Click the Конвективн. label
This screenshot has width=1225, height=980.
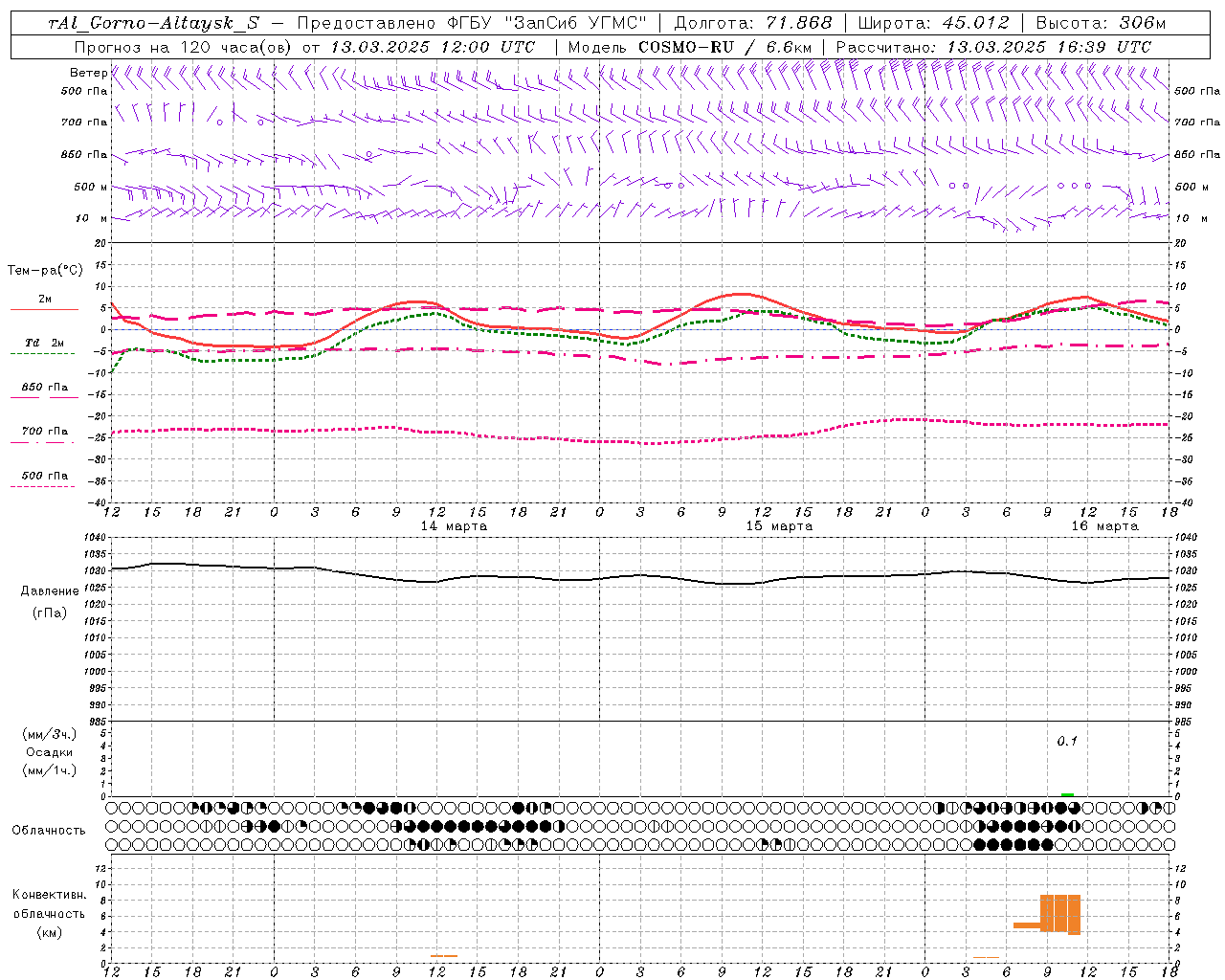coord(49,894)
